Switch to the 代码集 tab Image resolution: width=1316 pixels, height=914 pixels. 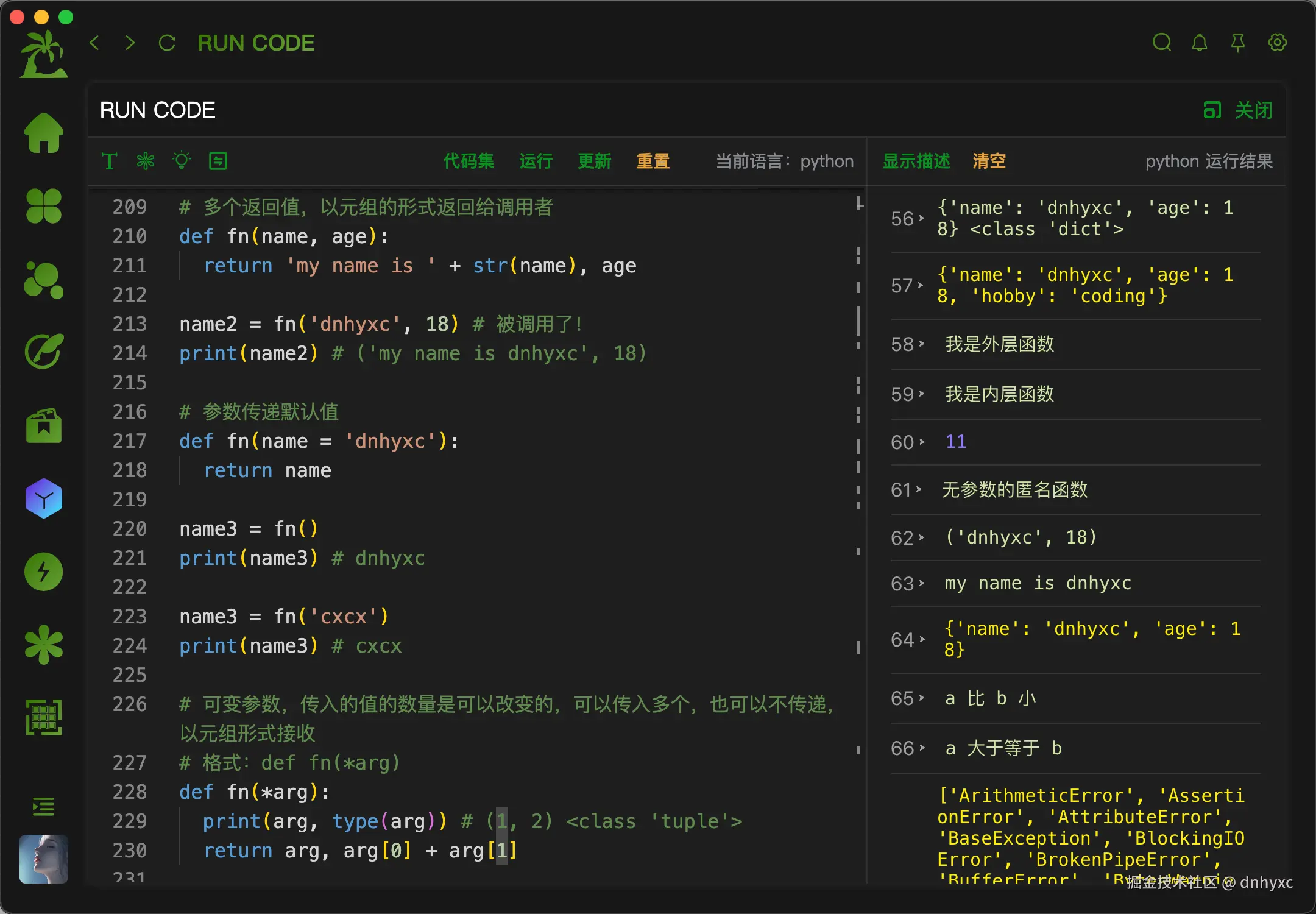469,161
